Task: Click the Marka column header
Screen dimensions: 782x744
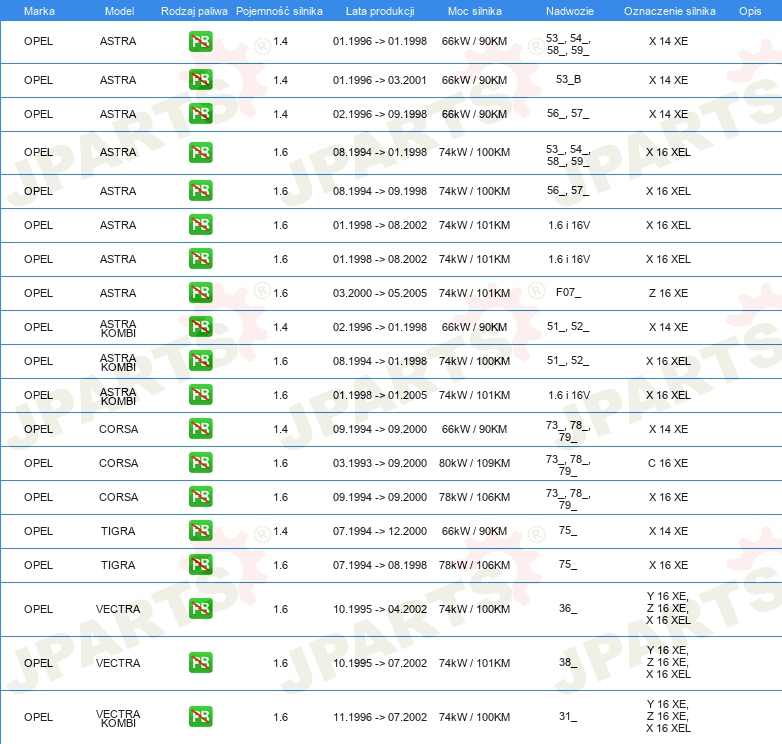Action: (x=38, y=10)
